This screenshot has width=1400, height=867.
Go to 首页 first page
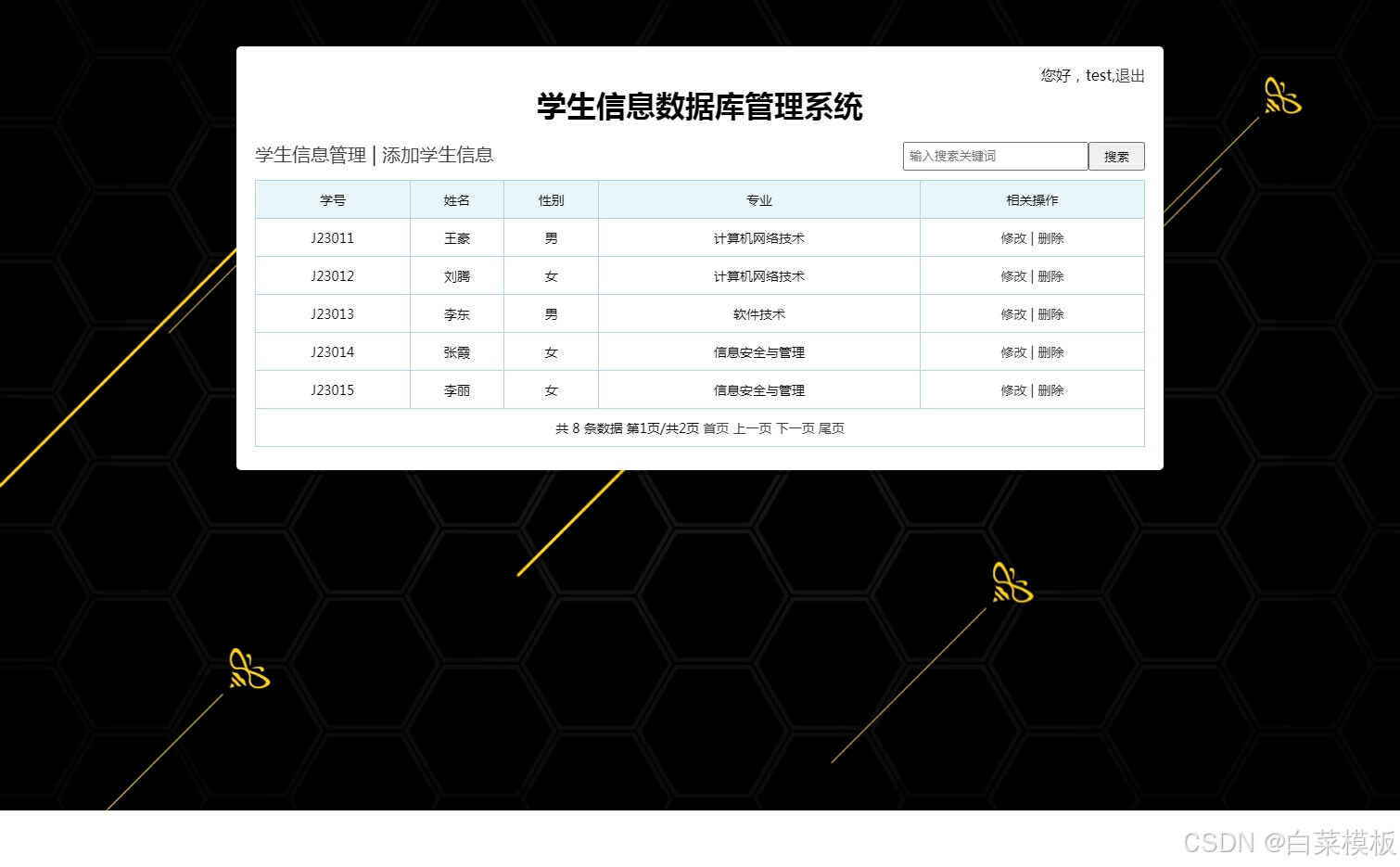[715, 428]
